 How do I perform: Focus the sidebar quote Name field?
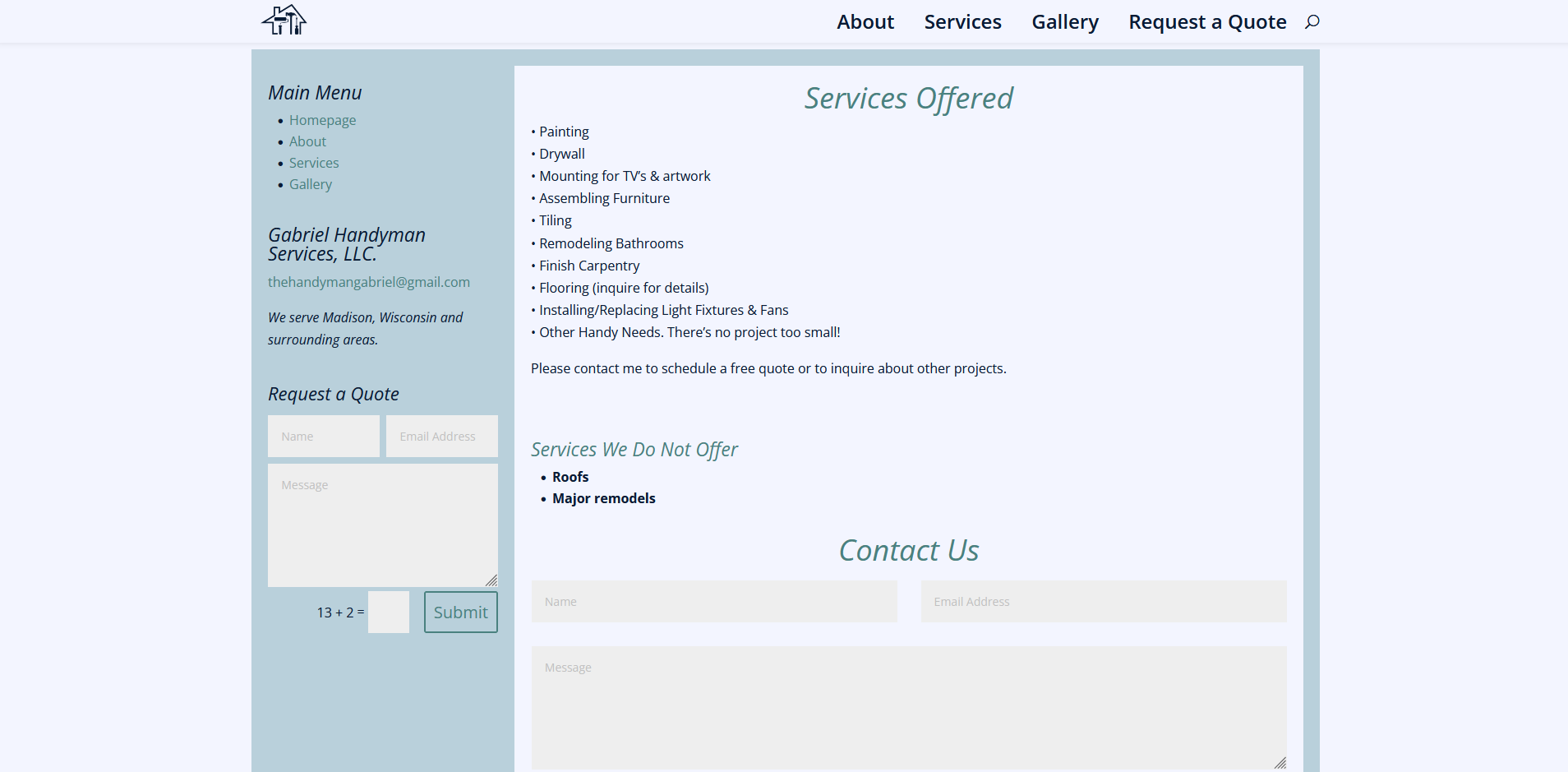coord(324,437)
